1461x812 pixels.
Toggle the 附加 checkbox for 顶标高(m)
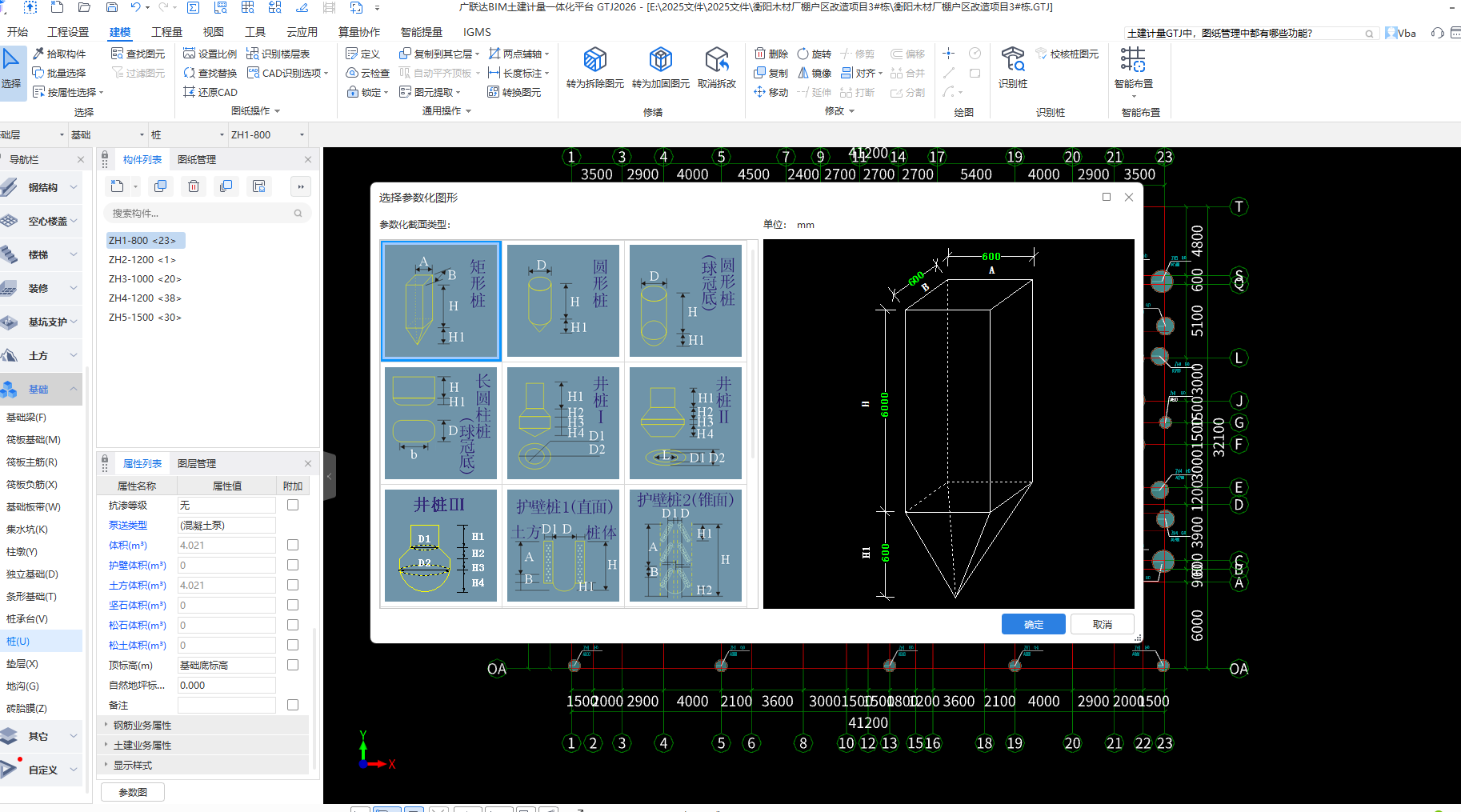[293, 665]
